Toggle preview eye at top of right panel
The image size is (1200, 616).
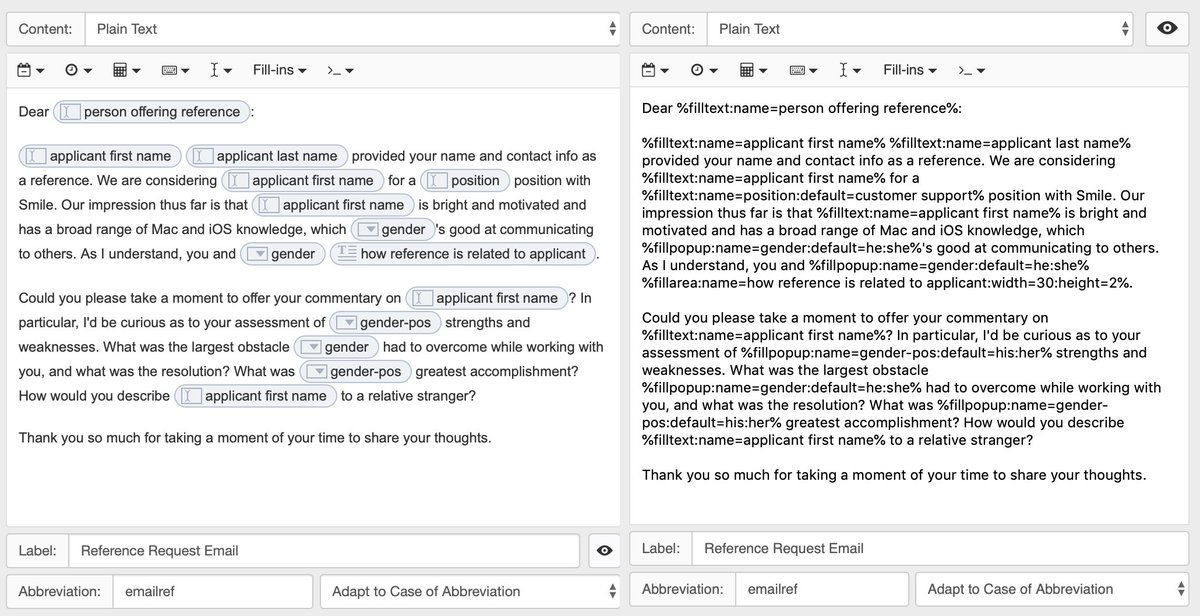tap(1167, 29)
